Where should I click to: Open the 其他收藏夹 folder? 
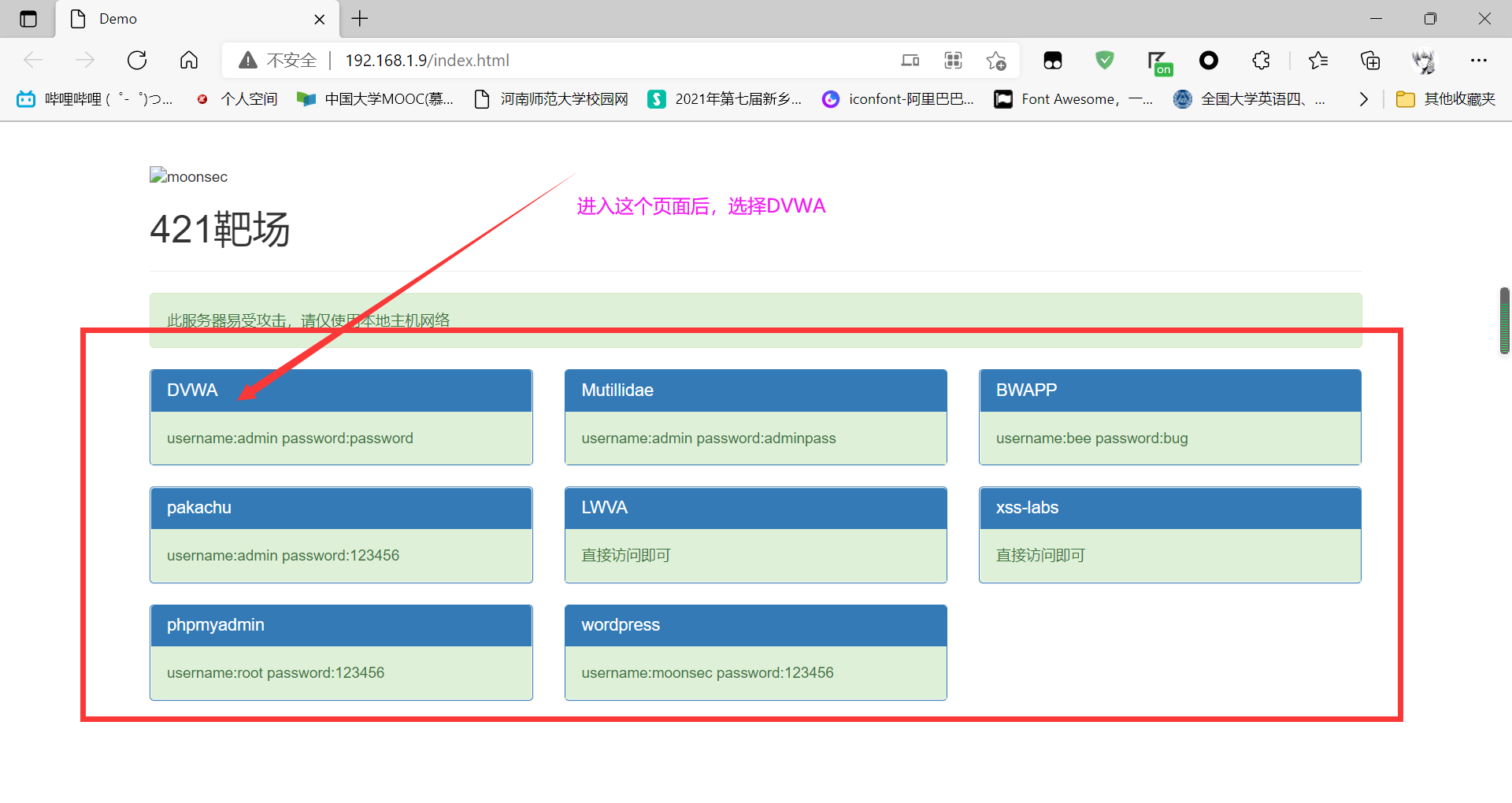pos(1446,99)
